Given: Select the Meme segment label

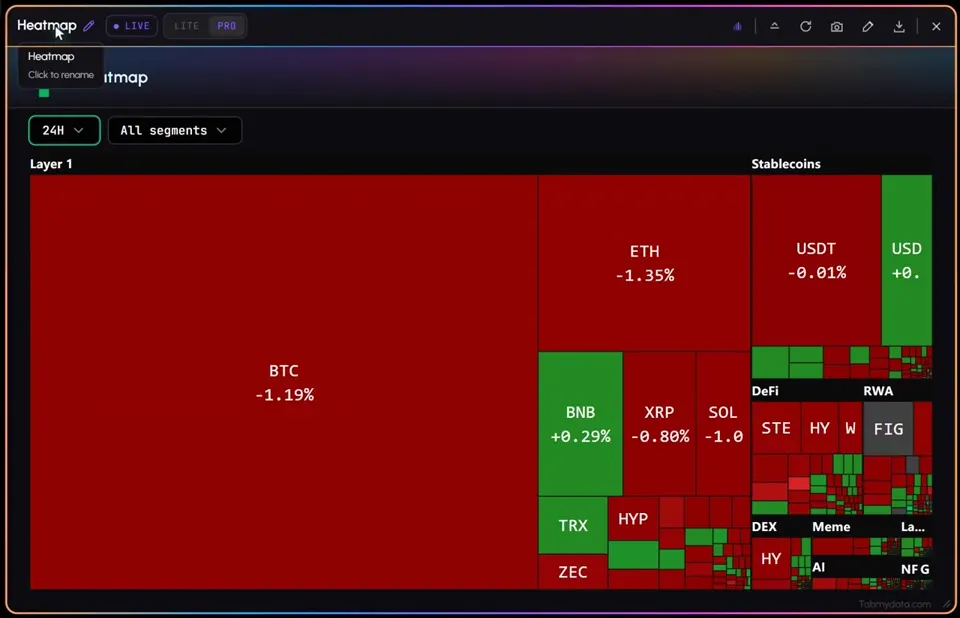Looking at the screenshot, I should 831,527.
